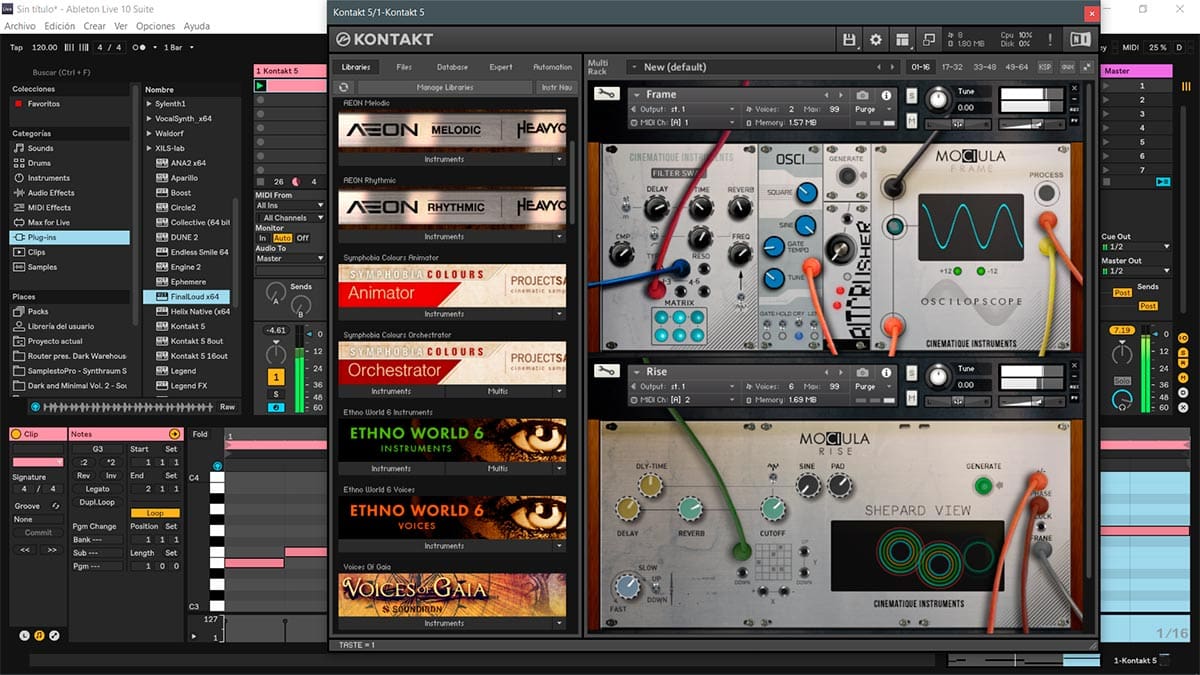The width and height of the screenshot is (1200, 675).
Task: Click the Raw button in browser preview
Action: point(228,407)
